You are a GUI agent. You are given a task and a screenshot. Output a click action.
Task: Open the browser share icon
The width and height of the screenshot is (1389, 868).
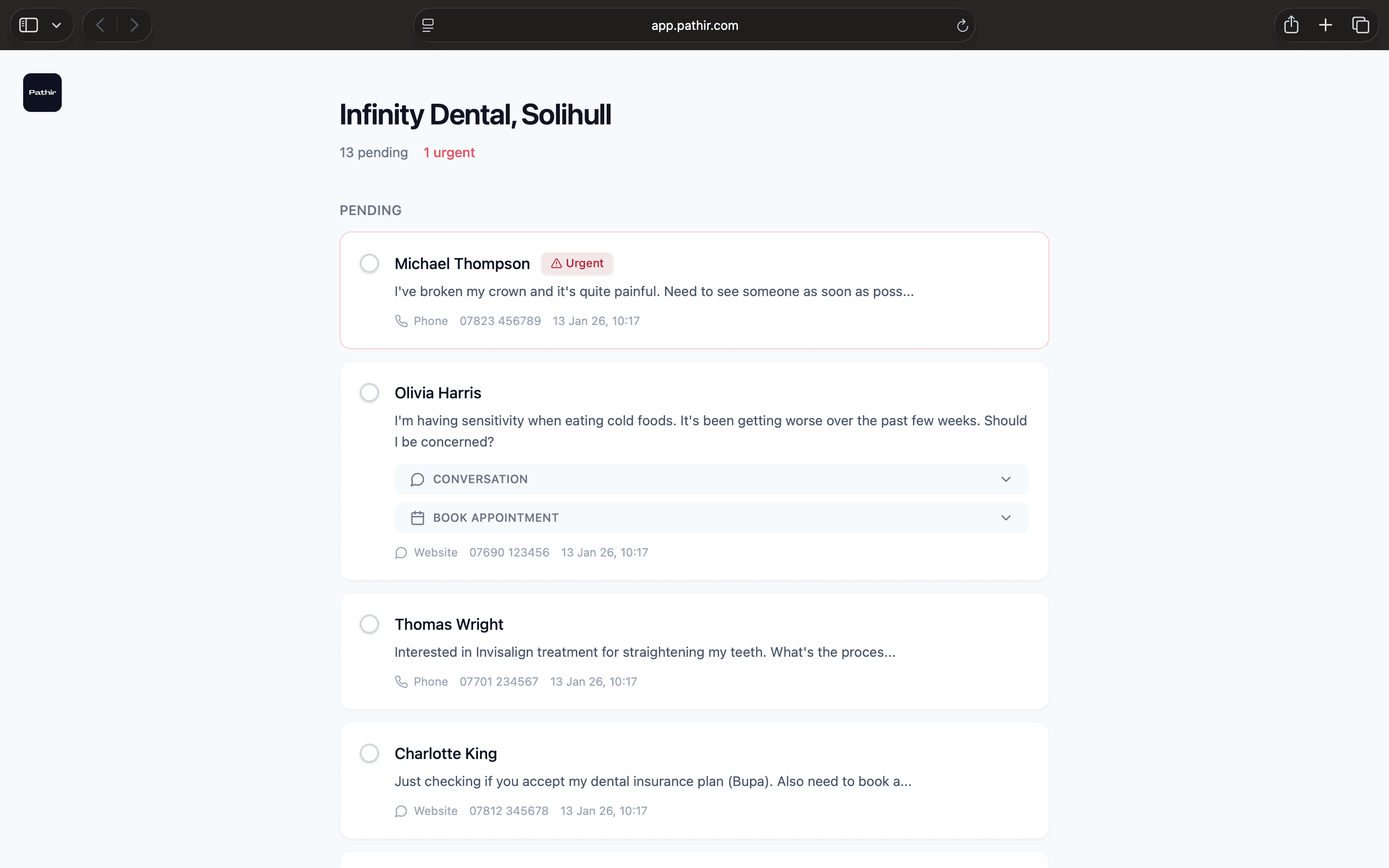click(1291, 25)
